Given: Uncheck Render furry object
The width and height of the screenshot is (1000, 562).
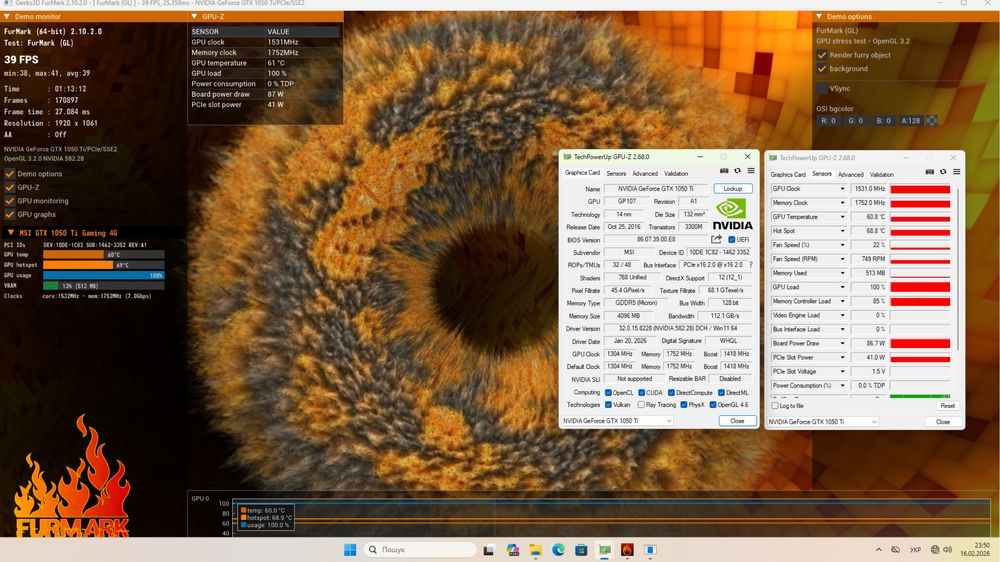Looking at the screenshot, I should (x=822, y=55).
